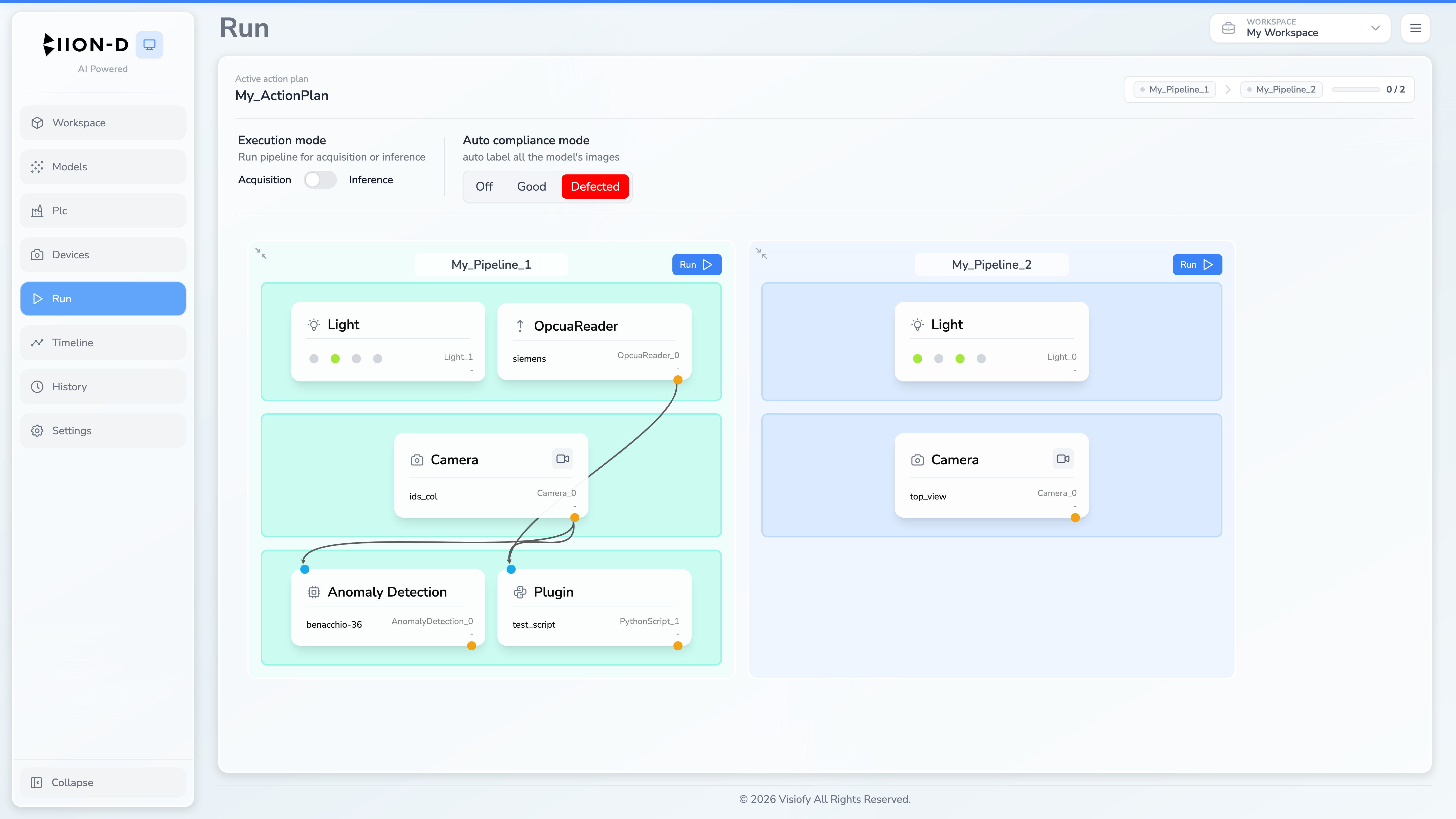This screenshot has height=819, width=1456.
Task: Open the My Workspace dropdown
Action: click(x=1300, y=28)
